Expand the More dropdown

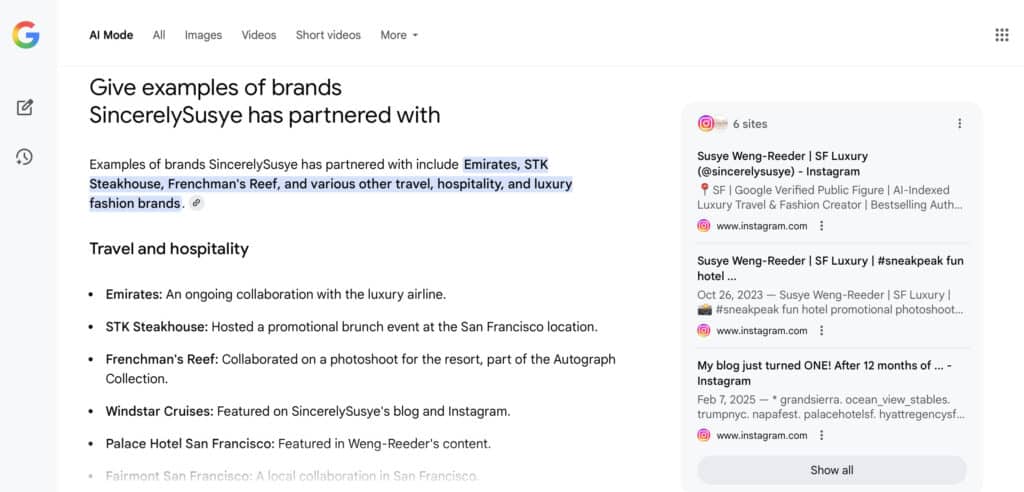[399, 35]
